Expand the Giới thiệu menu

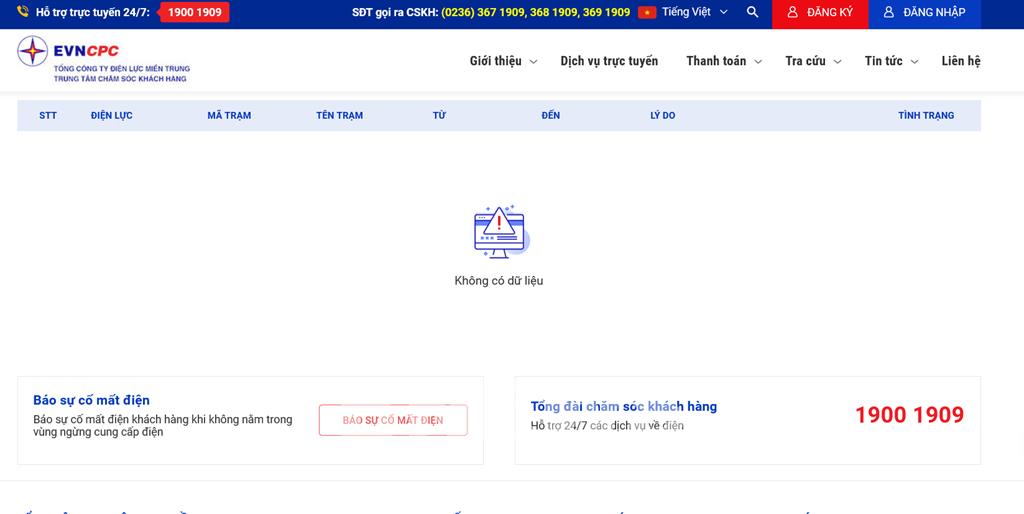(503, 61)
